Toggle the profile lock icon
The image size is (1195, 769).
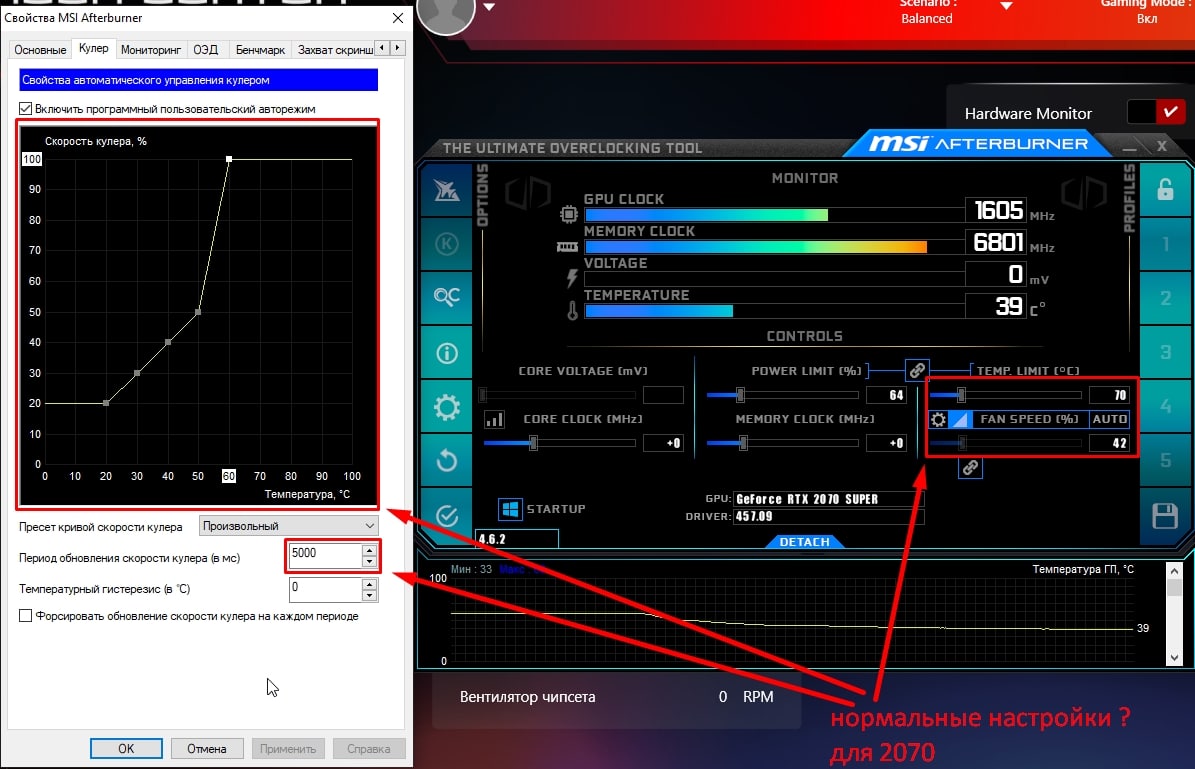pyautogui.click(x=1165, y=189)
